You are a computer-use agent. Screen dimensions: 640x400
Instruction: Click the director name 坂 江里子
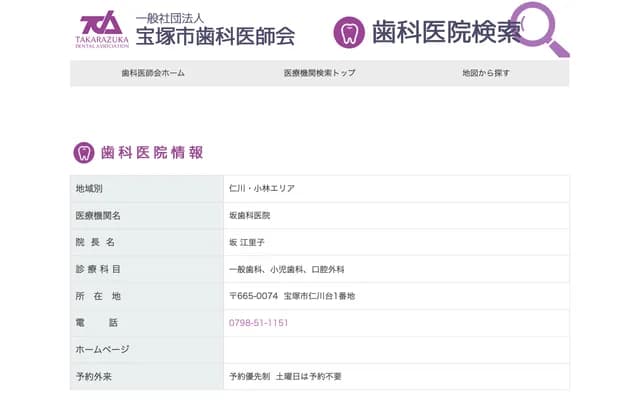pyautogui.click(x=247, y=242)
